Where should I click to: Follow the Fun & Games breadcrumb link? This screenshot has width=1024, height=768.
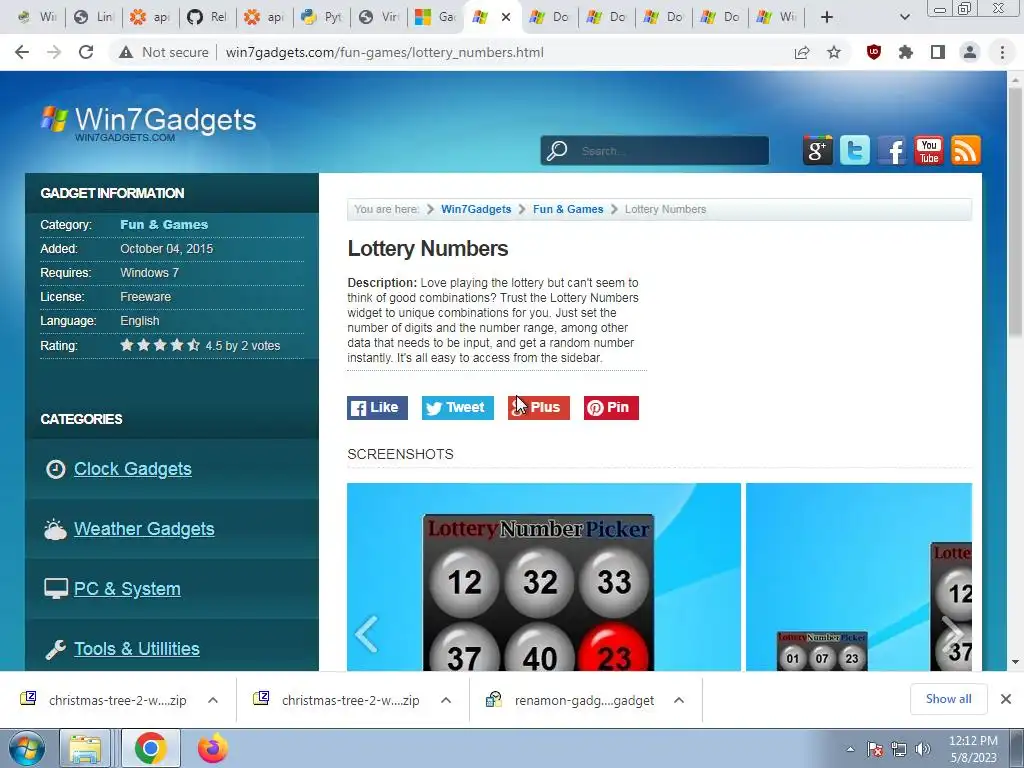click(568, 210)
